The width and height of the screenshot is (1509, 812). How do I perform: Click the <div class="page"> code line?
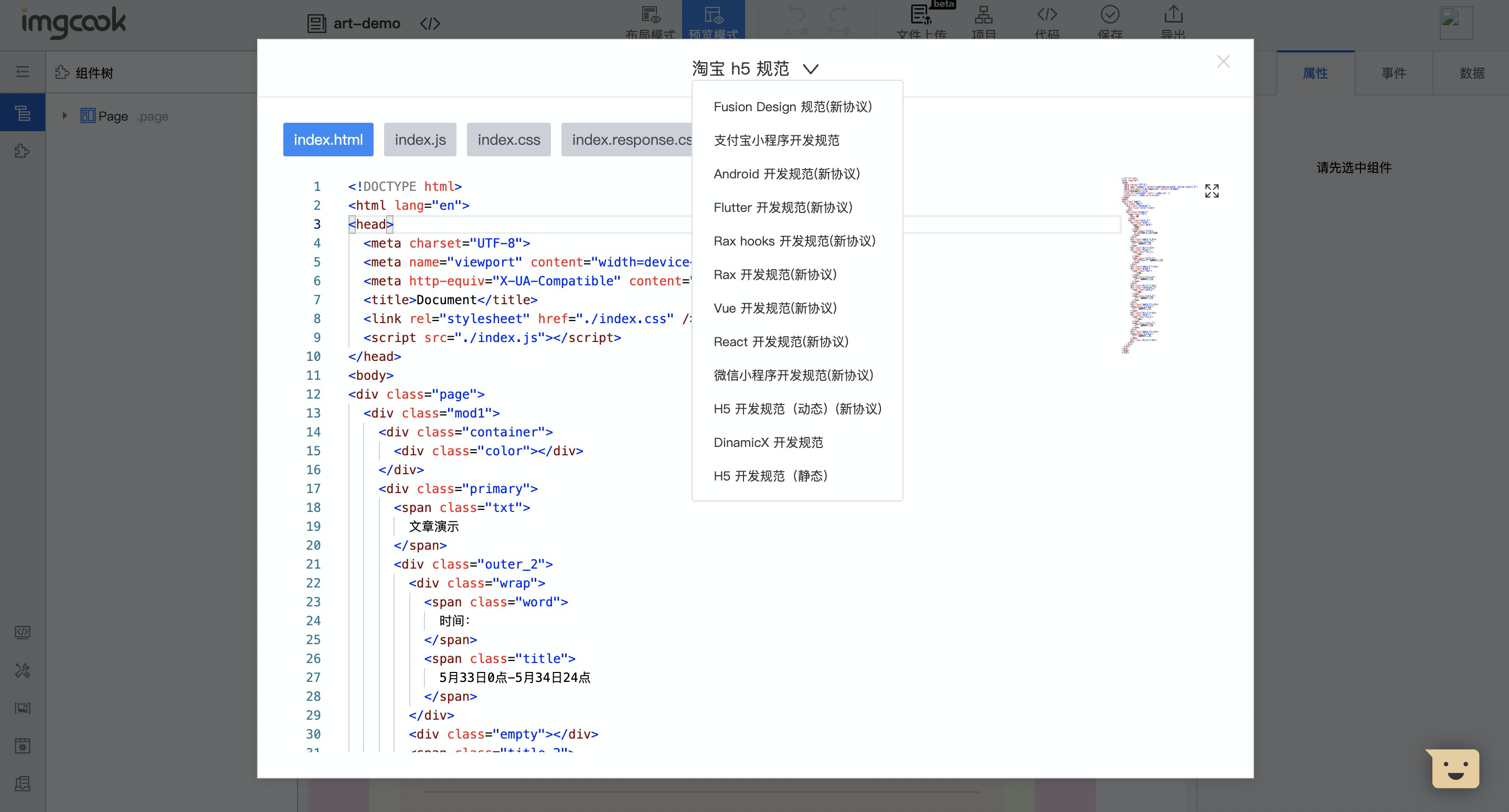point(416,394)
